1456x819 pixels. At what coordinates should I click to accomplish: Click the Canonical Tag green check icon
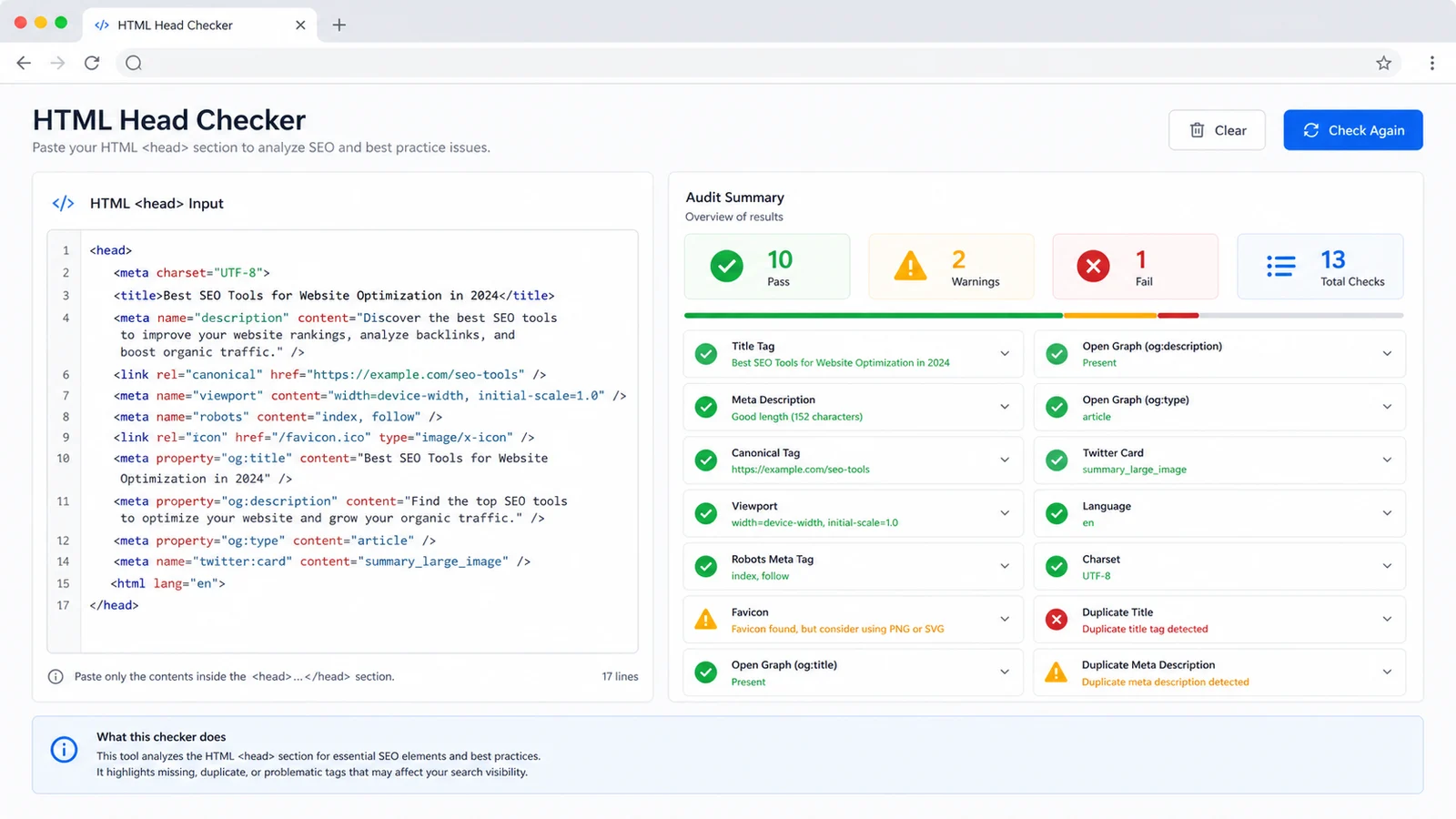tap(706, 460)
